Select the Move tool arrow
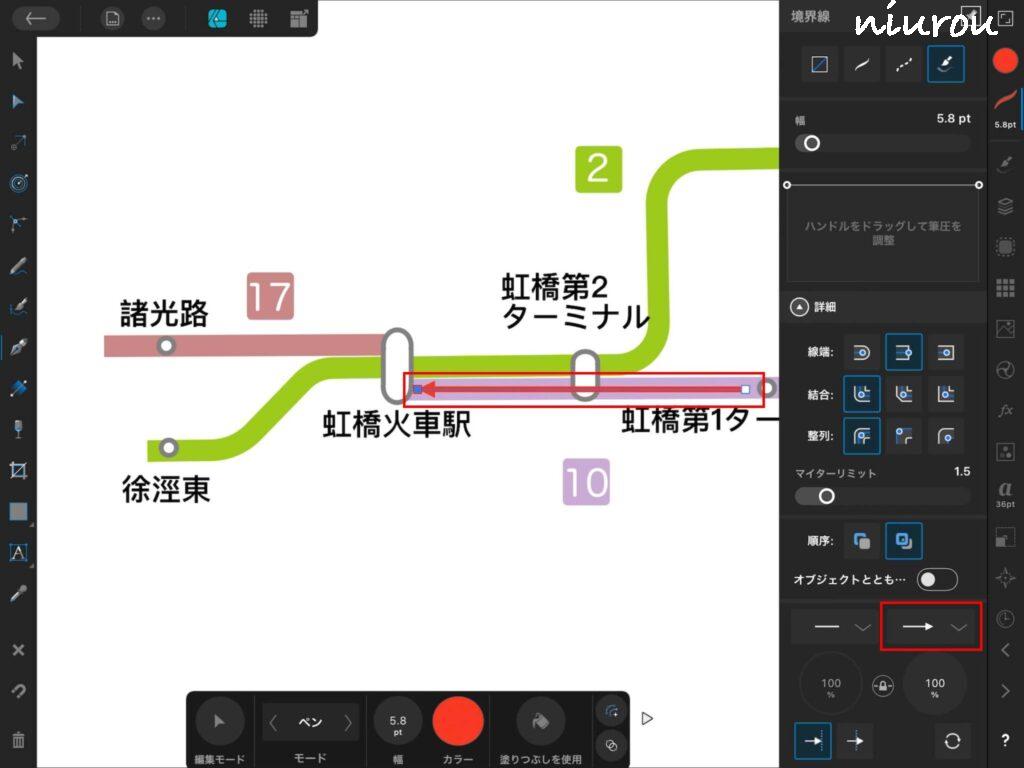This screenshot has height=768, width=1024. (18, 61)
